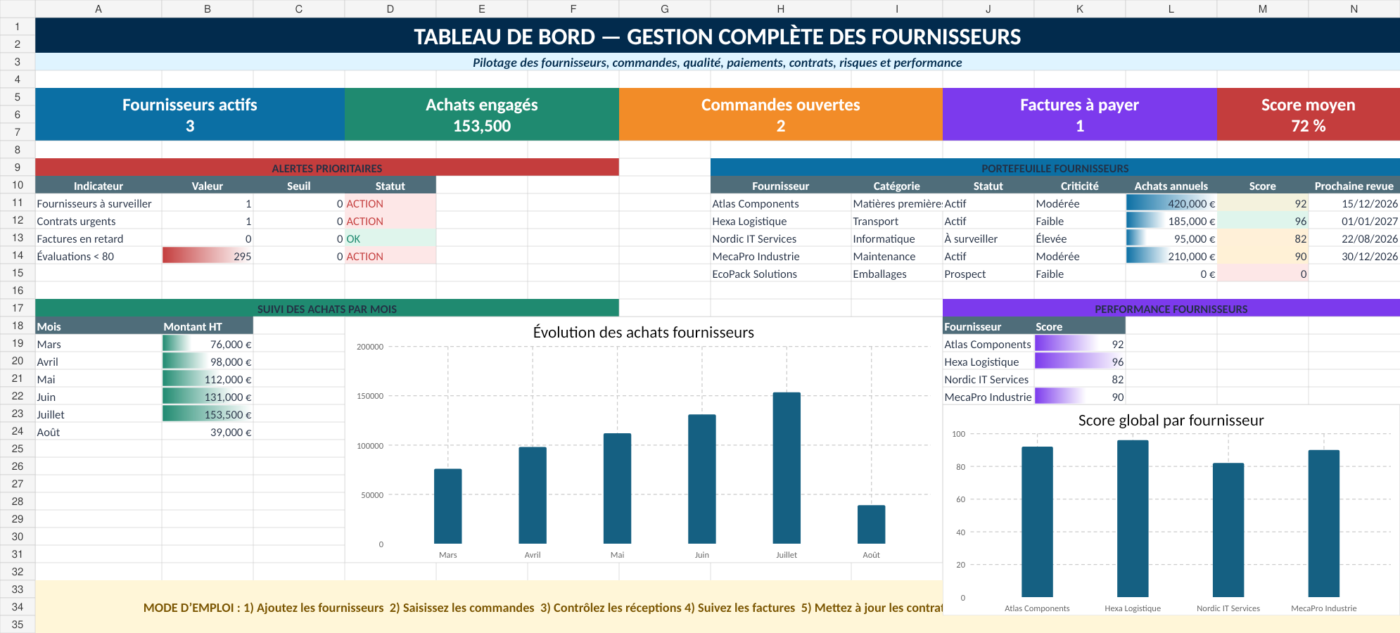Click the 'Élevée' criticality cell
Viewport: 1400px width, 633px height.
(x=1079, y=238)
